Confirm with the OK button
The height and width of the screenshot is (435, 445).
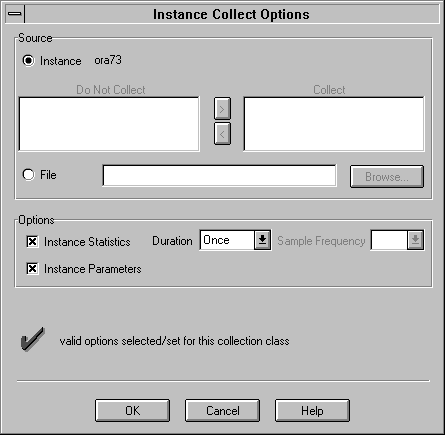[132, 410]
